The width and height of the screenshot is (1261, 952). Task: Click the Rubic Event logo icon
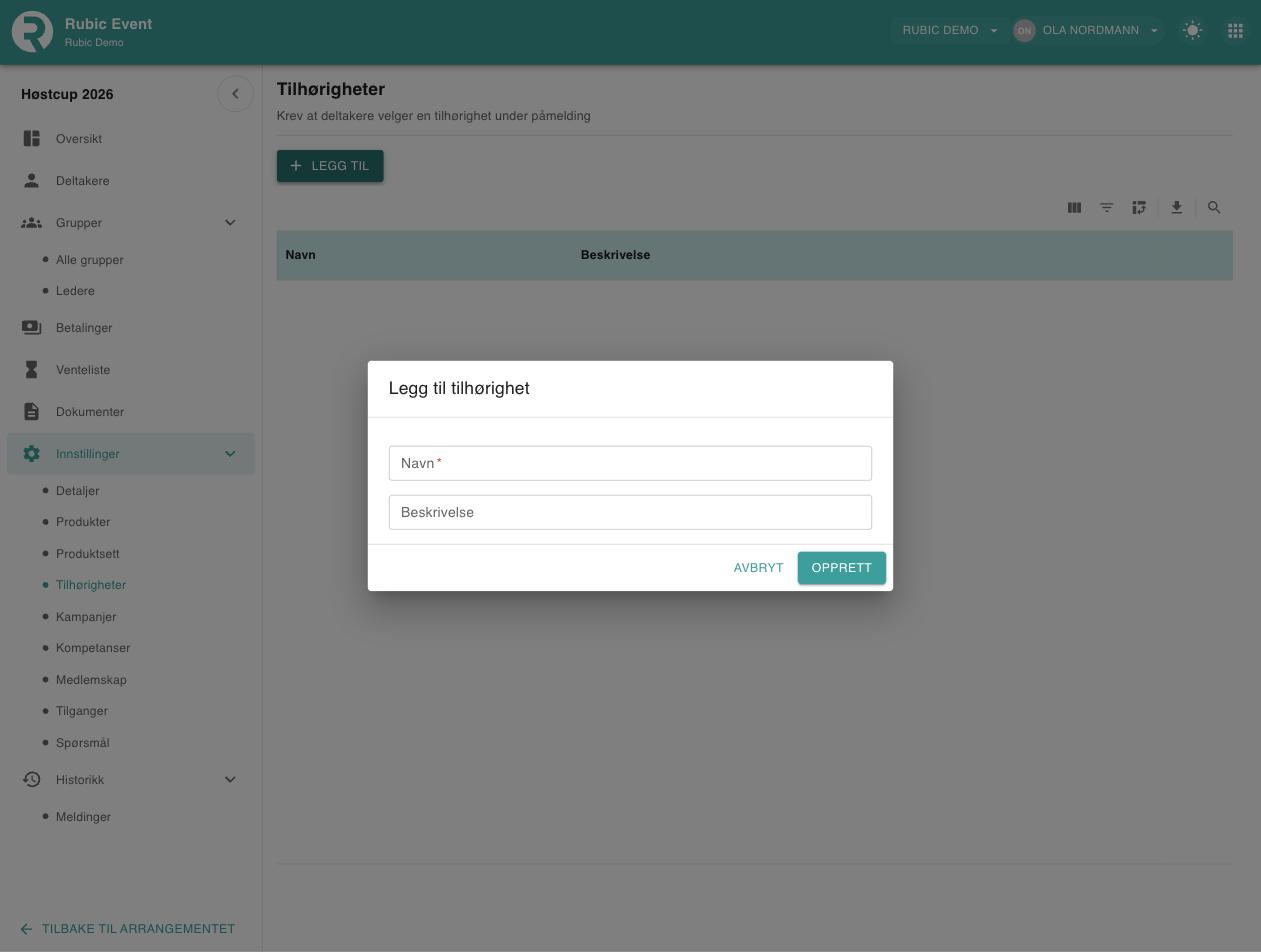[x=32, y=31]
